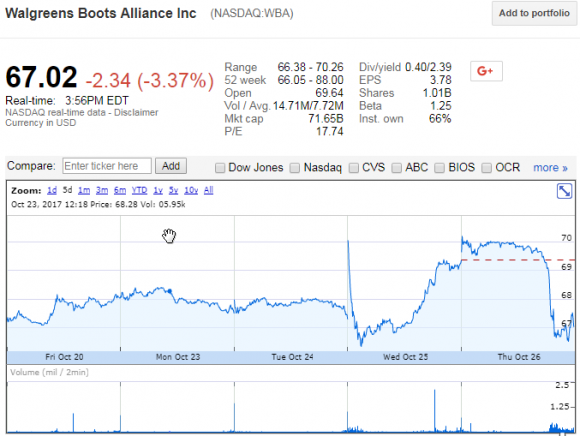The height and width of the screenshot is (436, 580).
Task: Click the Vol / Avg. value 14.71M/7.72M
Action: tap(308, 106)
